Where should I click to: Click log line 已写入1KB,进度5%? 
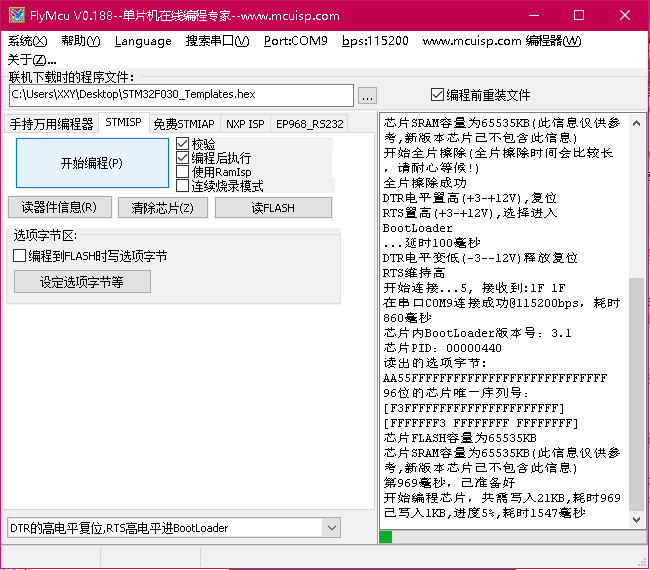(x=484, y=513)
